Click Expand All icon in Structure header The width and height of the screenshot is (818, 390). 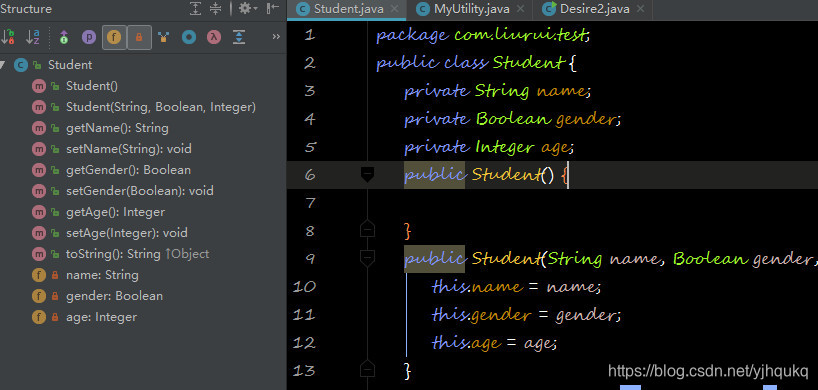tap(195, 8)
